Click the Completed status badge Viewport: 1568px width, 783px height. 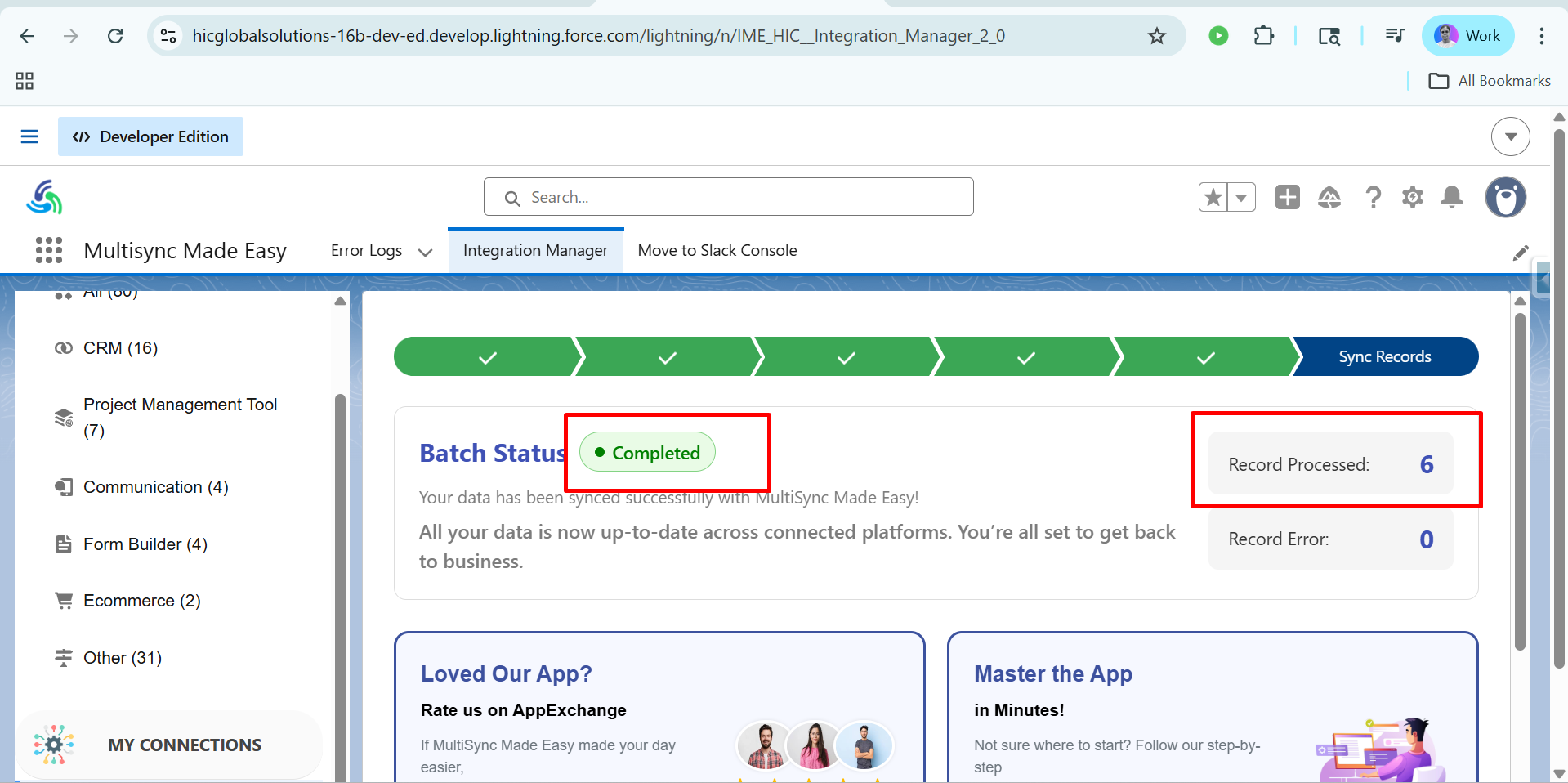647,453
